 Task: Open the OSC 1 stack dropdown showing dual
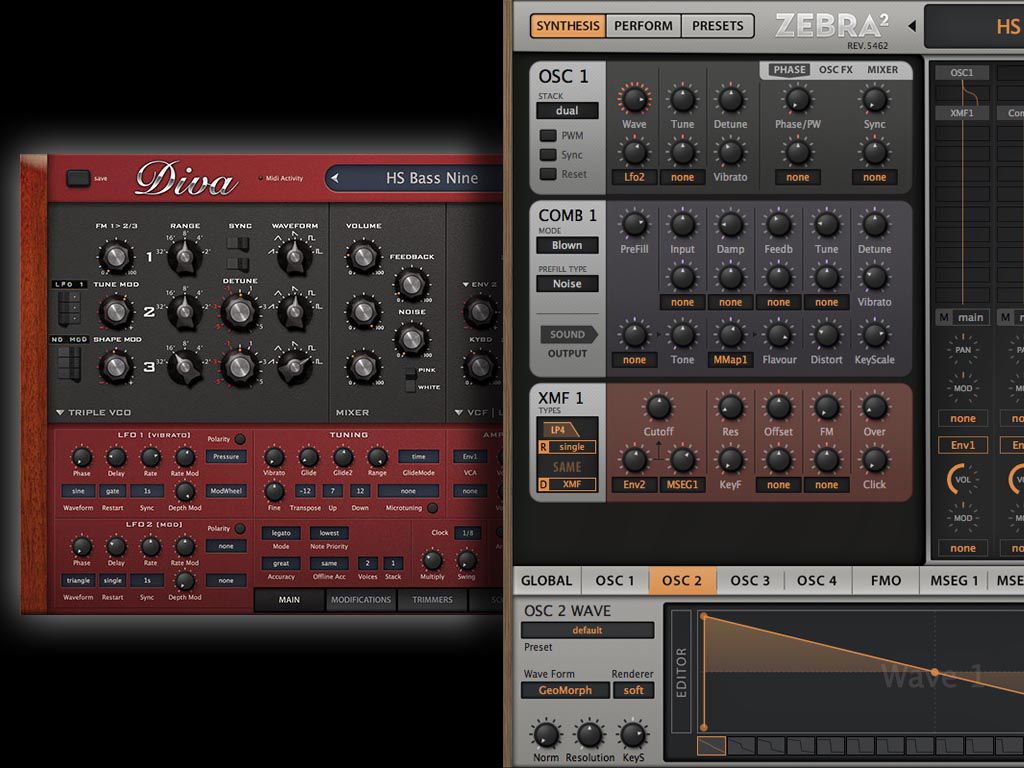click(x=567, y=111)
